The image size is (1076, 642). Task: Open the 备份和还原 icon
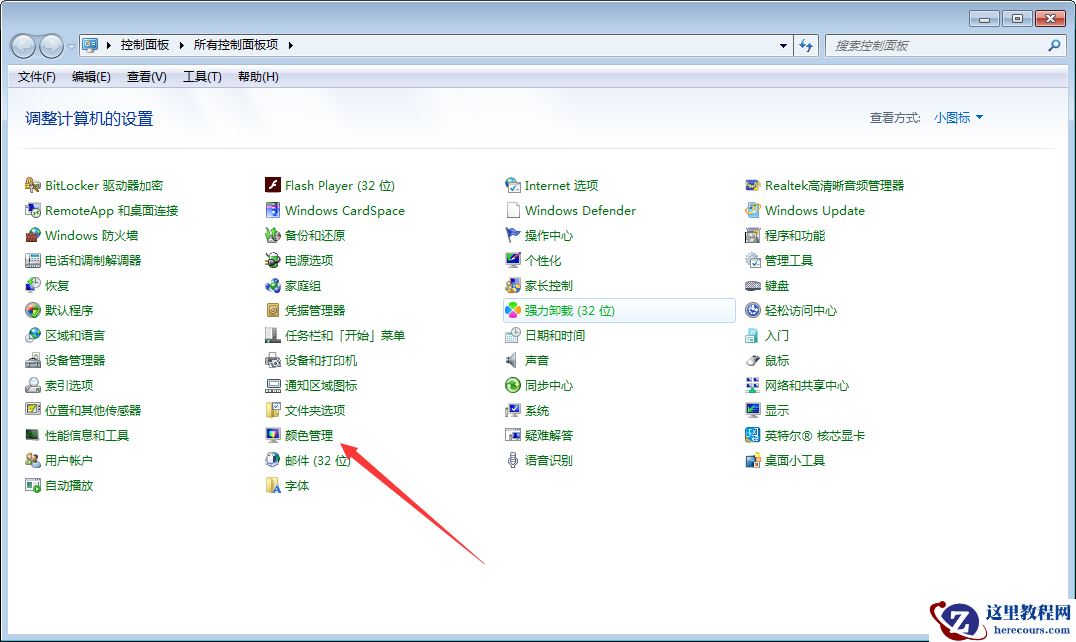(272, 235)
